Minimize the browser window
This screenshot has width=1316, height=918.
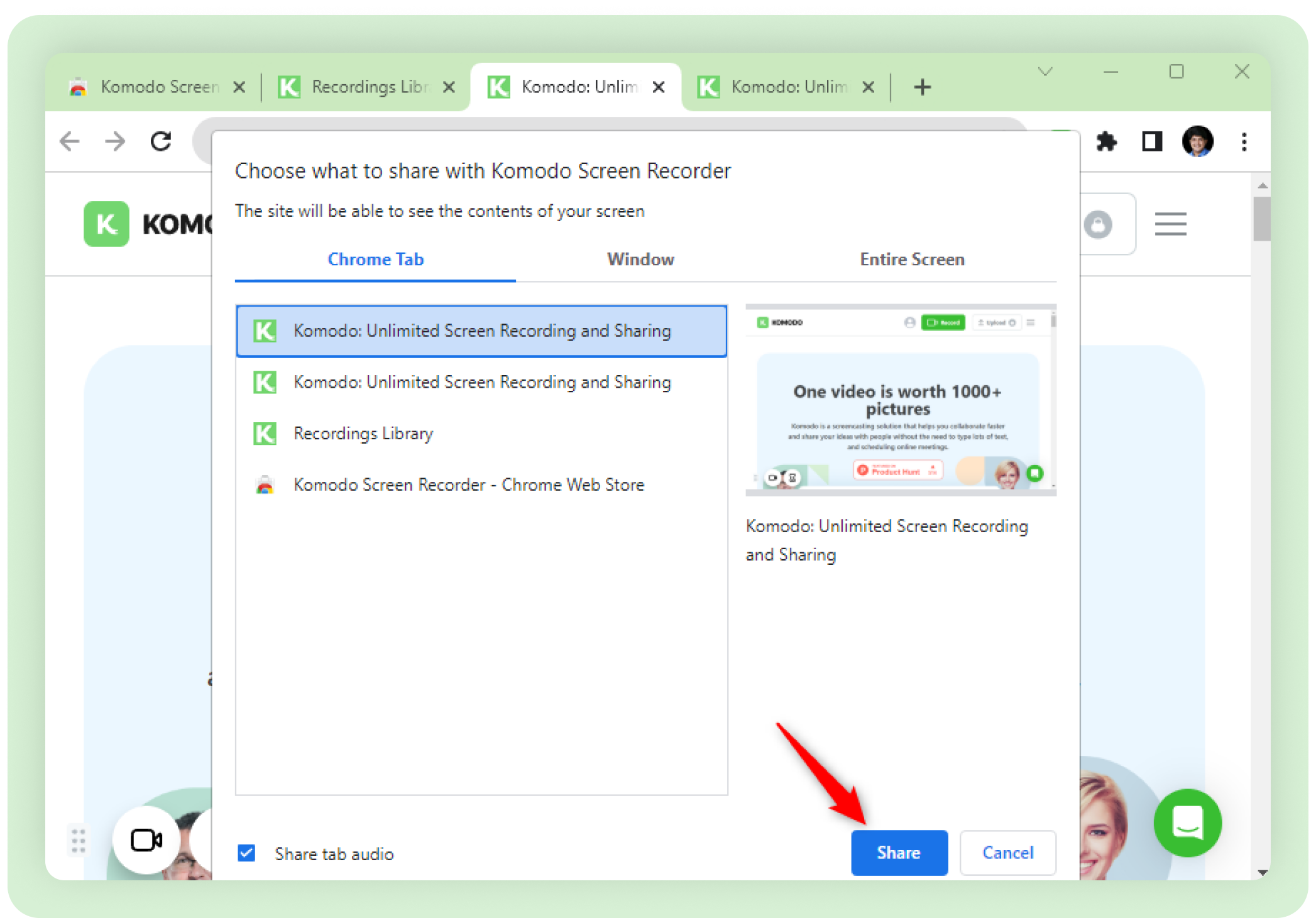(x=1110, y=72)
